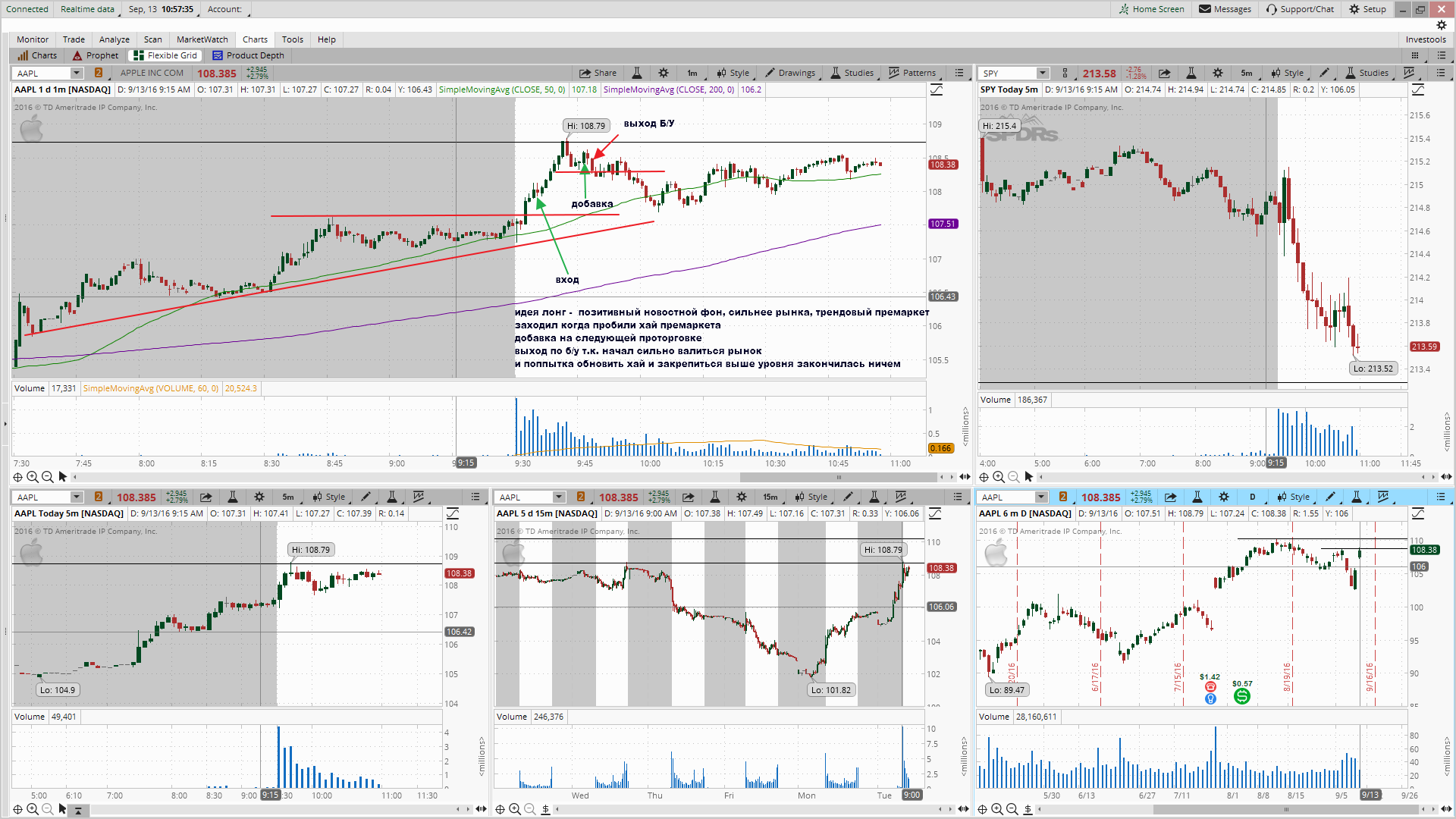
Task: Toggle chart scale icon on AAPL 15m chart header
Action: pyautogui.click(x=935, y=513)
